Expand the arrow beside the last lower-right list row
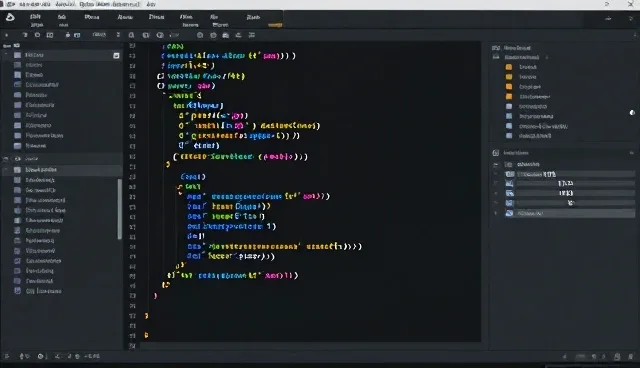Viewport: 640px width, 368px height. click(496, 213)
